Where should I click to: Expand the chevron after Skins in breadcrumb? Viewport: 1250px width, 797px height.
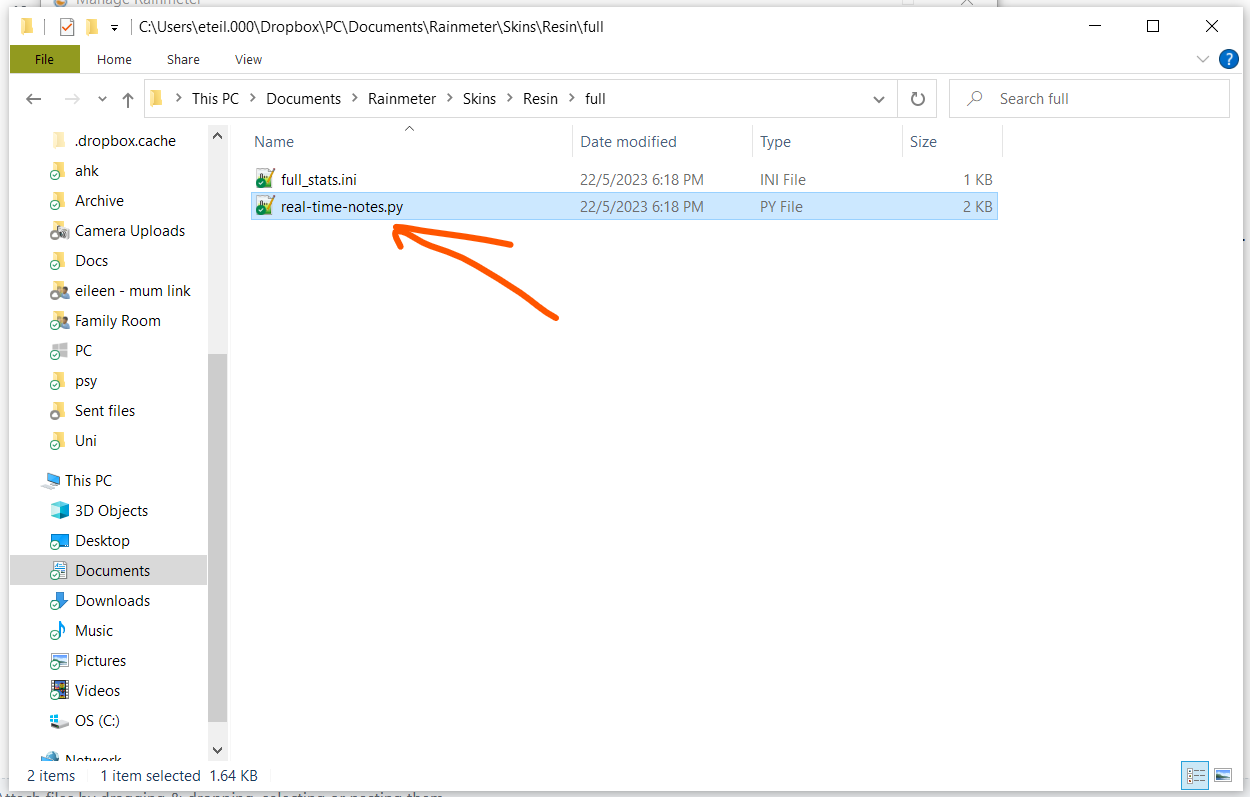coord(510,99)
